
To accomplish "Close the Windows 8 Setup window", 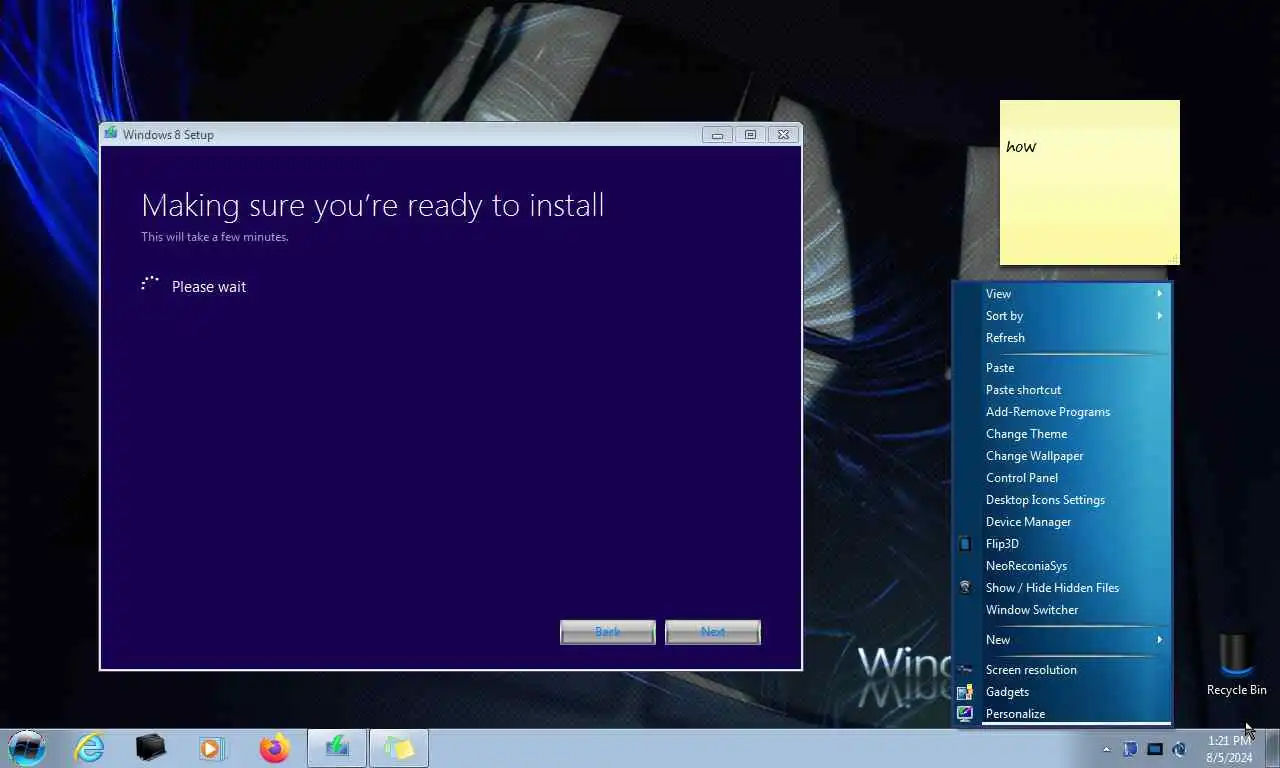I will pyautogui.click(x=783, y=135).
